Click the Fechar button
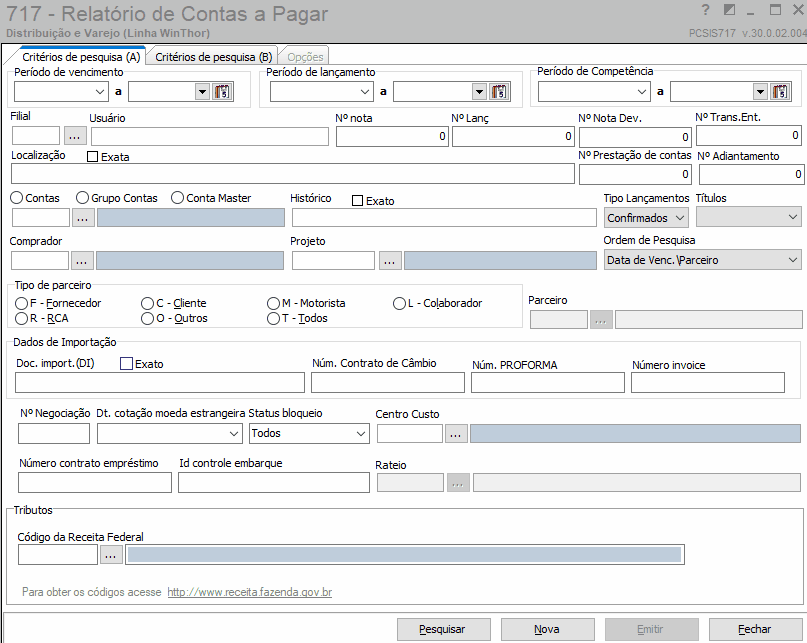 [755, 629]
